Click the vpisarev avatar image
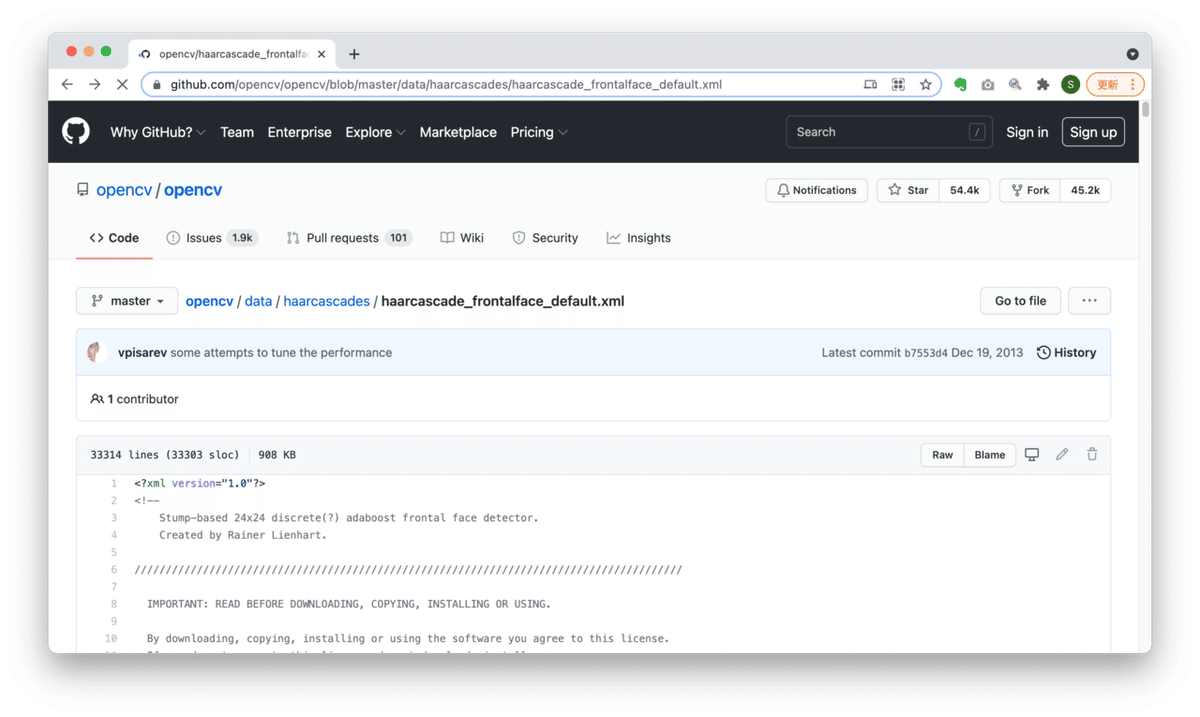 pyautogui.click(x=97, y=352)
